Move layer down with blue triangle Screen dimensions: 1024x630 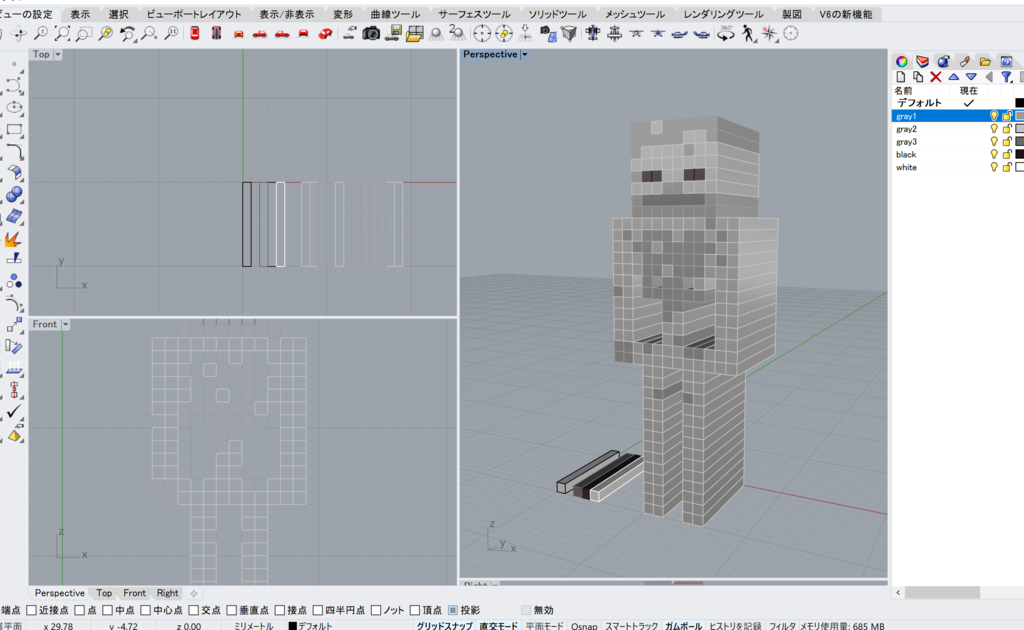click(x=971, y=77)
